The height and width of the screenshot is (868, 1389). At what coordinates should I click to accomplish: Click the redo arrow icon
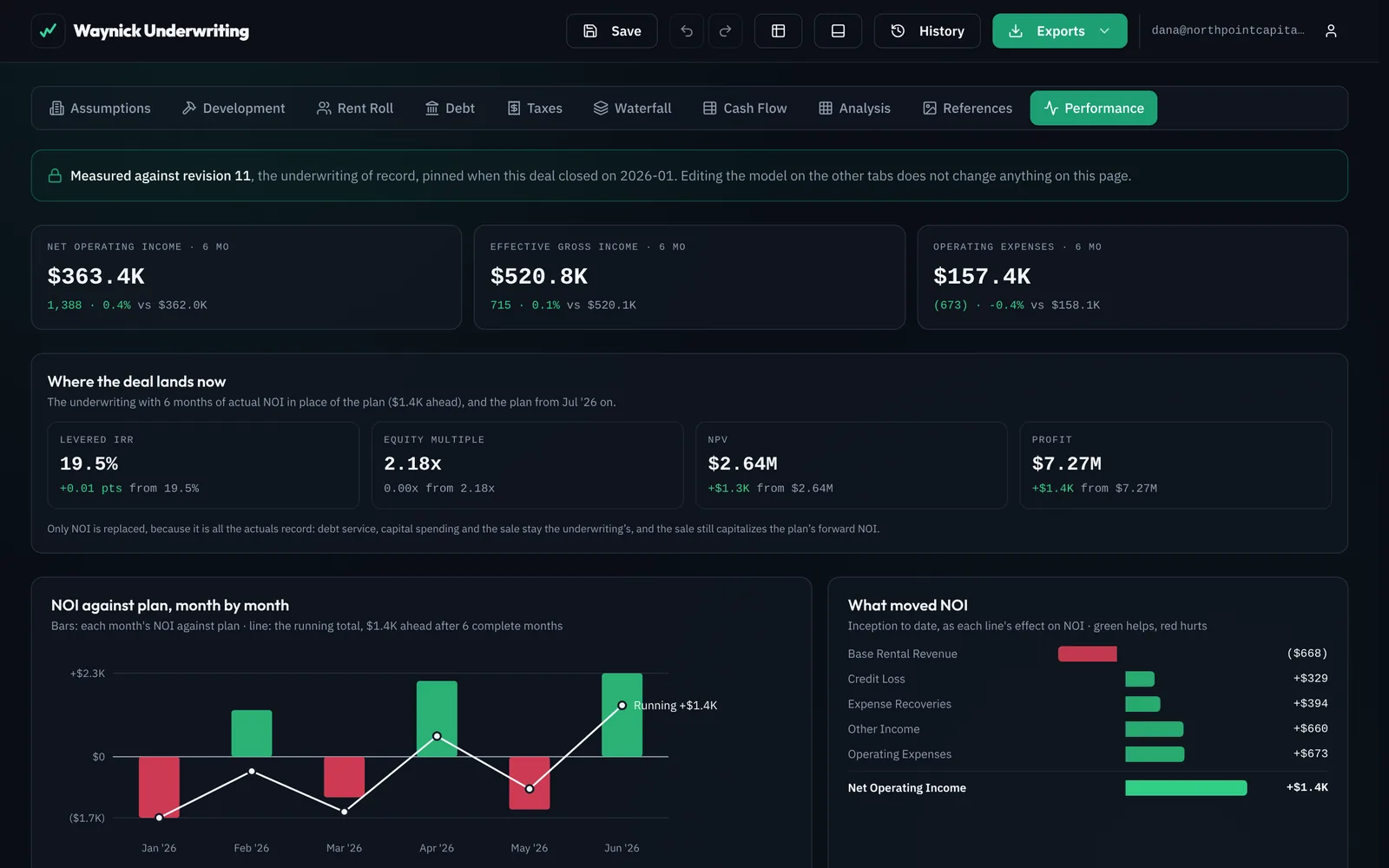[726, 30]
